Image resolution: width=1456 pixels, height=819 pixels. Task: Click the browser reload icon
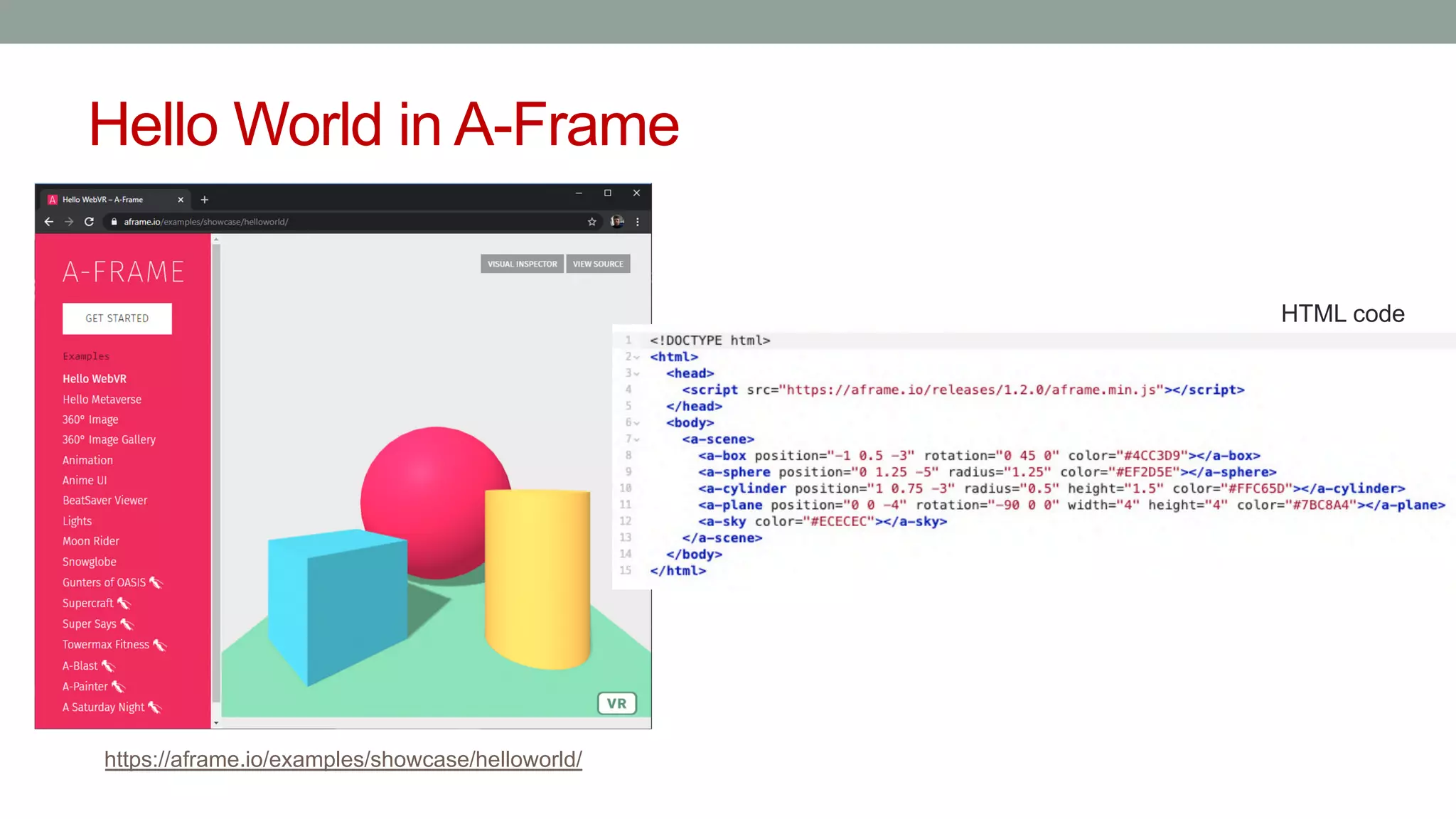coord(89,222)
